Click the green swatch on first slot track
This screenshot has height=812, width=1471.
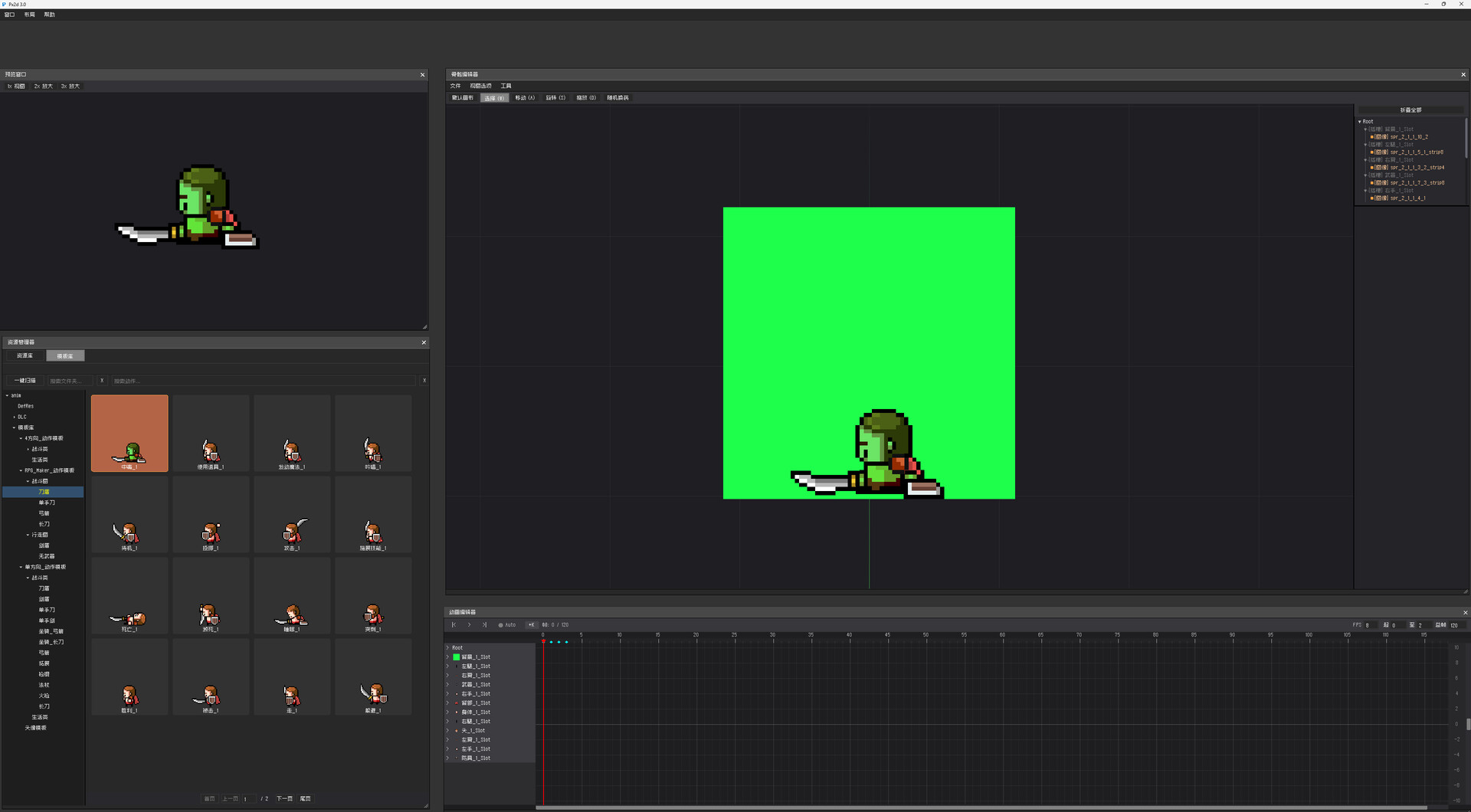coord(457,657)
